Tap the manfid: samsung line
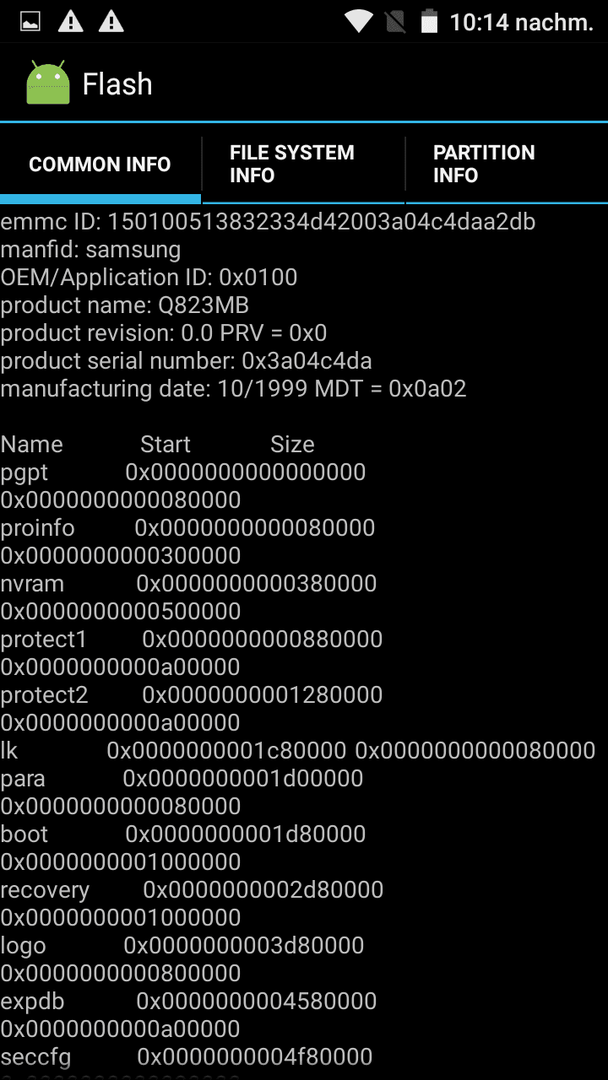 [90, 249]
